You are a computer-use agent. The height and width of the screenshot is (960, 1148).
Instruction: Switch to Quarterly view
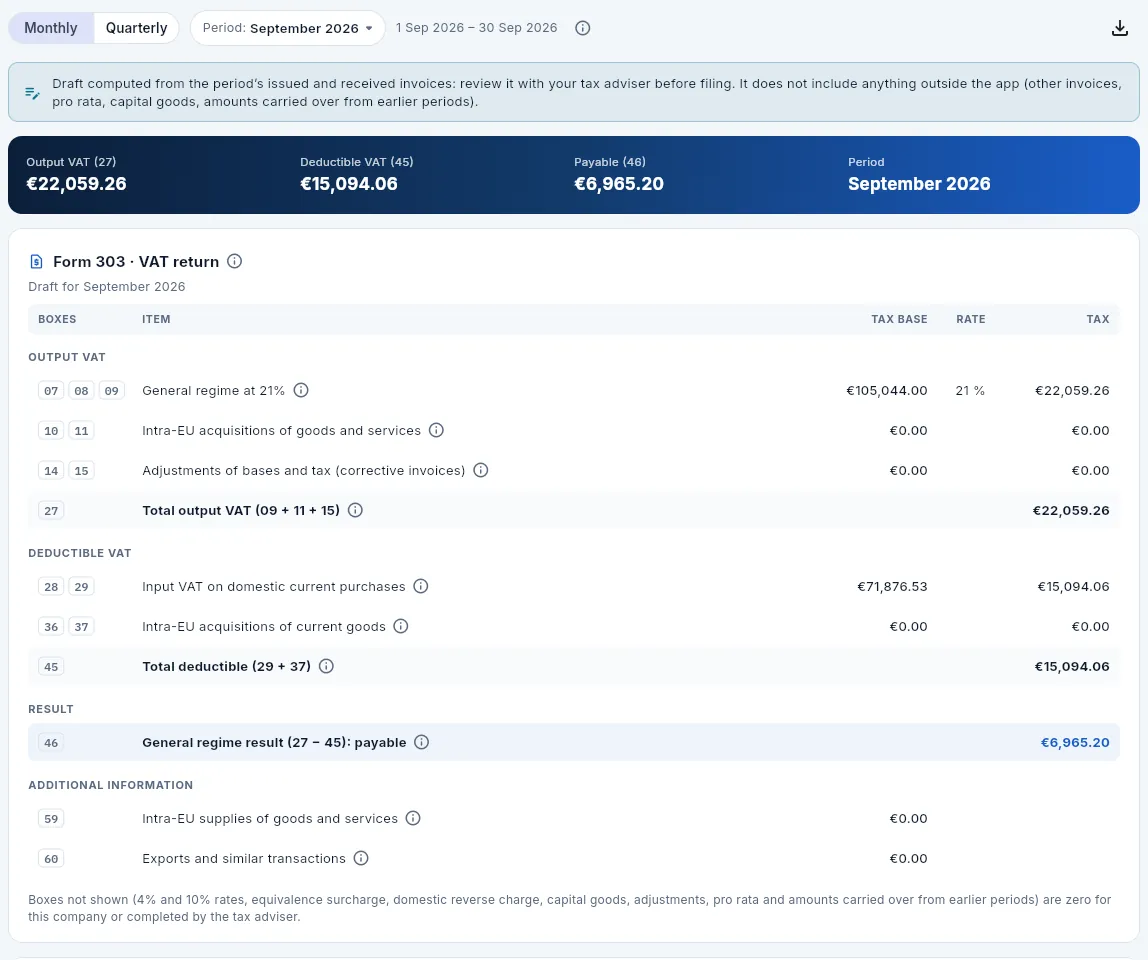[x=136, y=28]
